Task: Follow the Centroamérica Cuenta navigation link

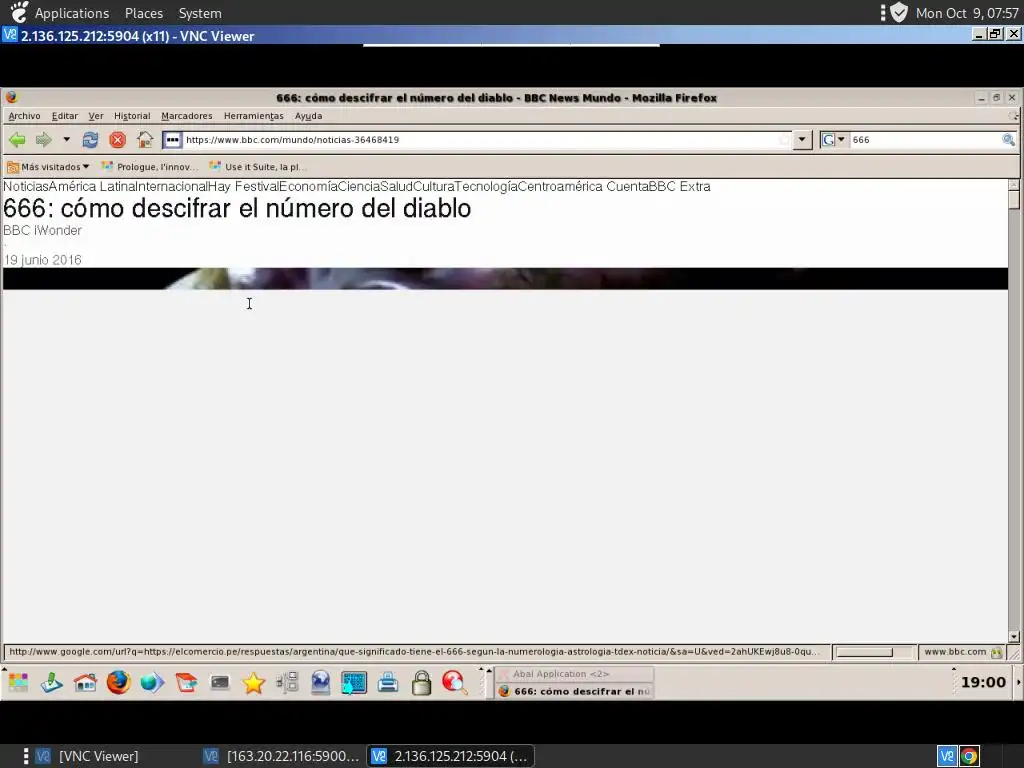Action: (583, 187)
